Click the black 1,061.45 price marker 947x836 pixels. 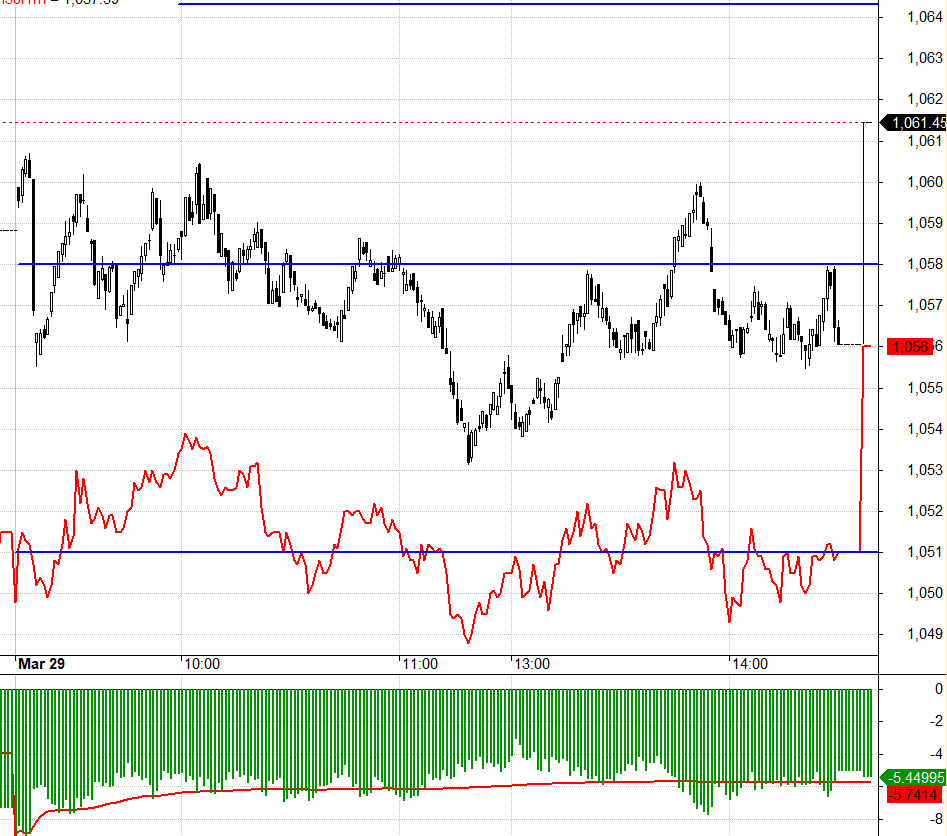tap(914, 123)
